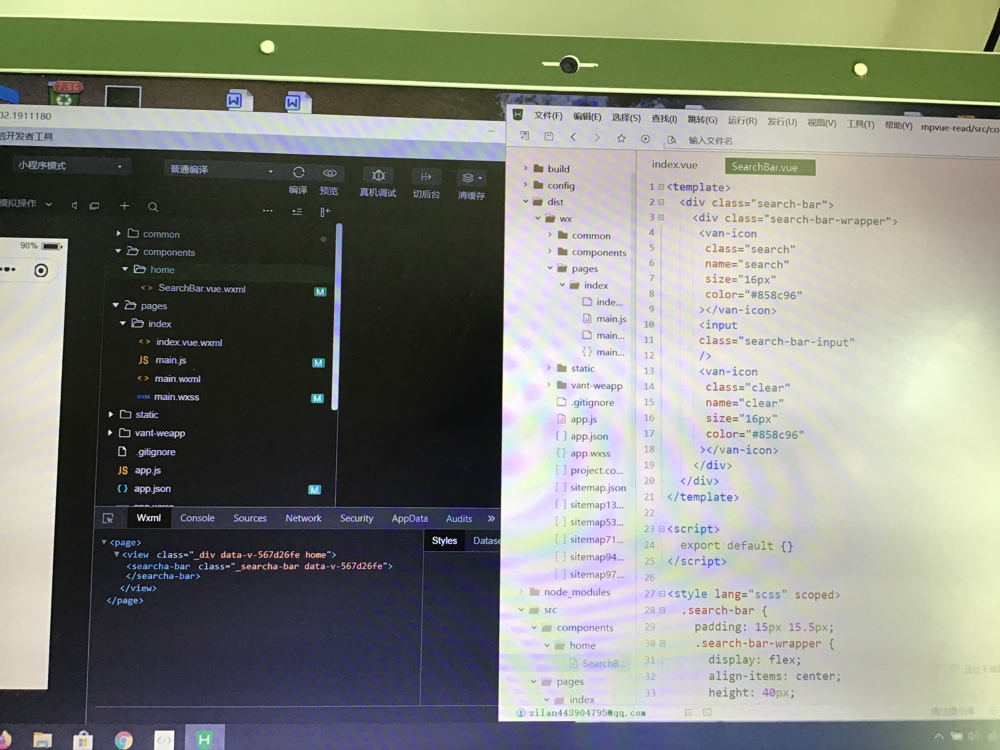Collapse the components folder in devtools tree
The height and width of the screenshot is (750, 1000).
(118, 251)
